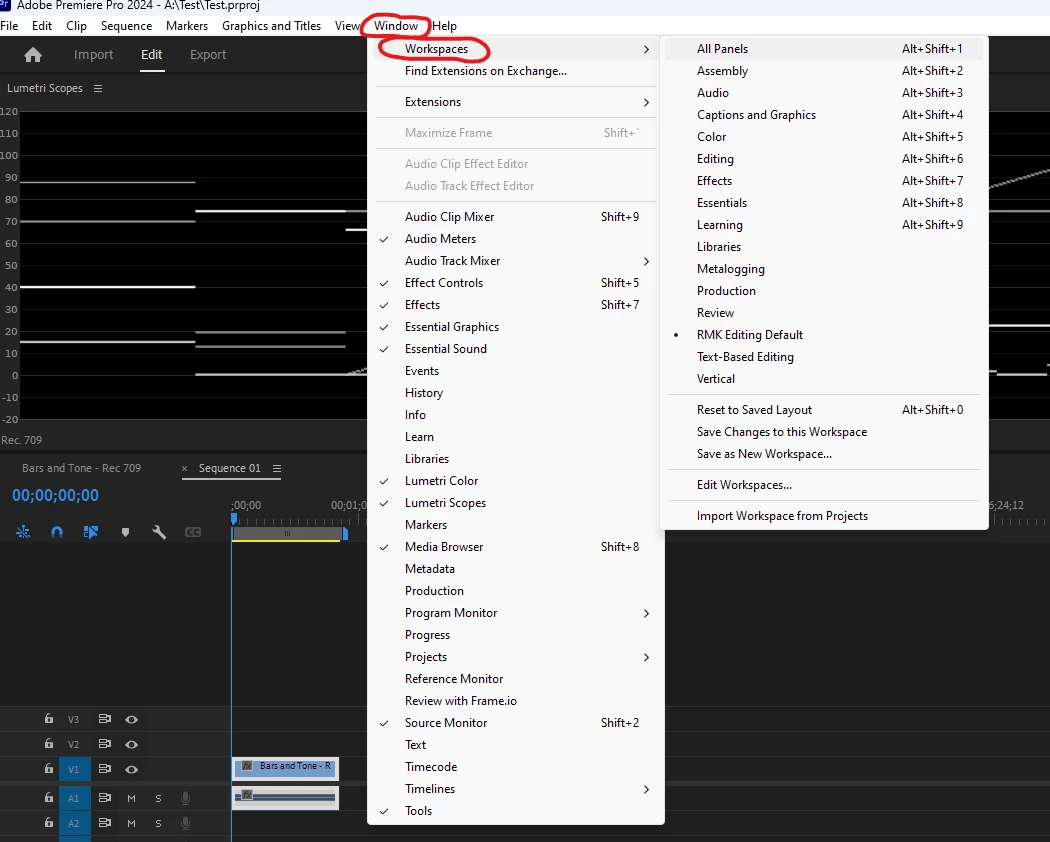Open the Window menu
Screen dimensions: 1050x842
(x=396, y=26)
